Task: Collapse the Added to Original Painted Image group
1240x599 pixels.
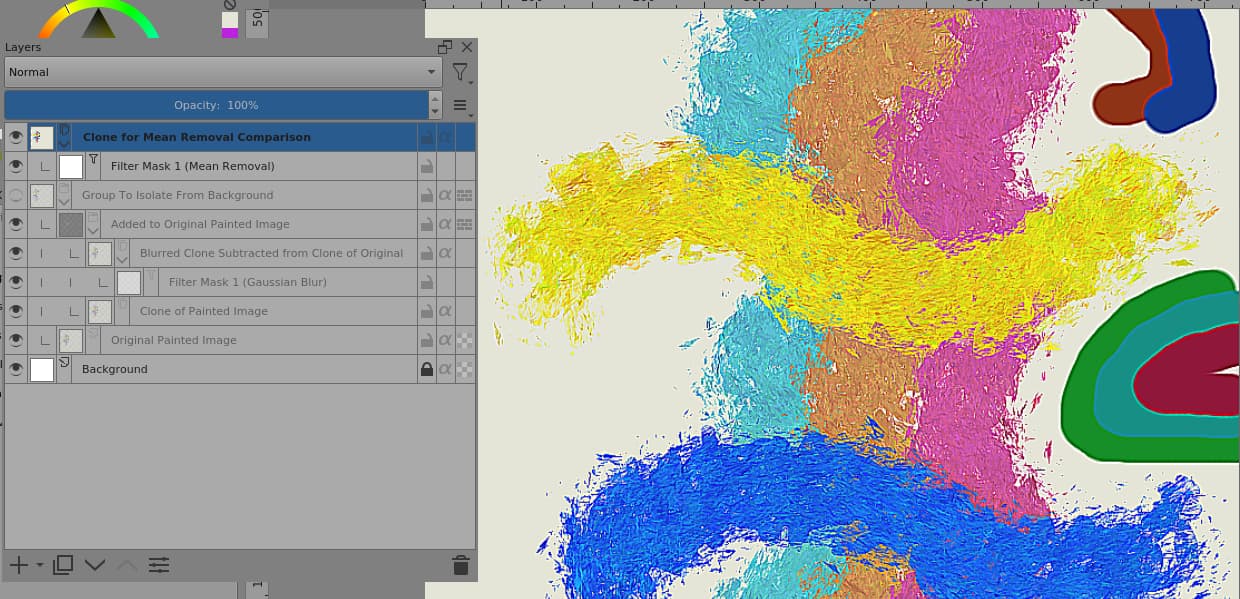Action: pos(94,230)
